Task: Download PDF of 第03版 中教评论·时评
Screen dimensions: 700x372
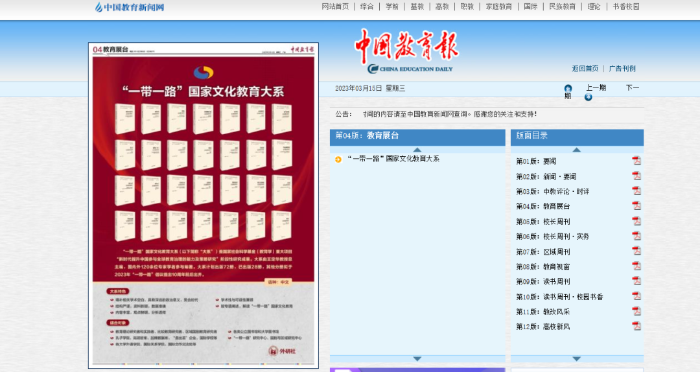Action: tap(636, 191)
